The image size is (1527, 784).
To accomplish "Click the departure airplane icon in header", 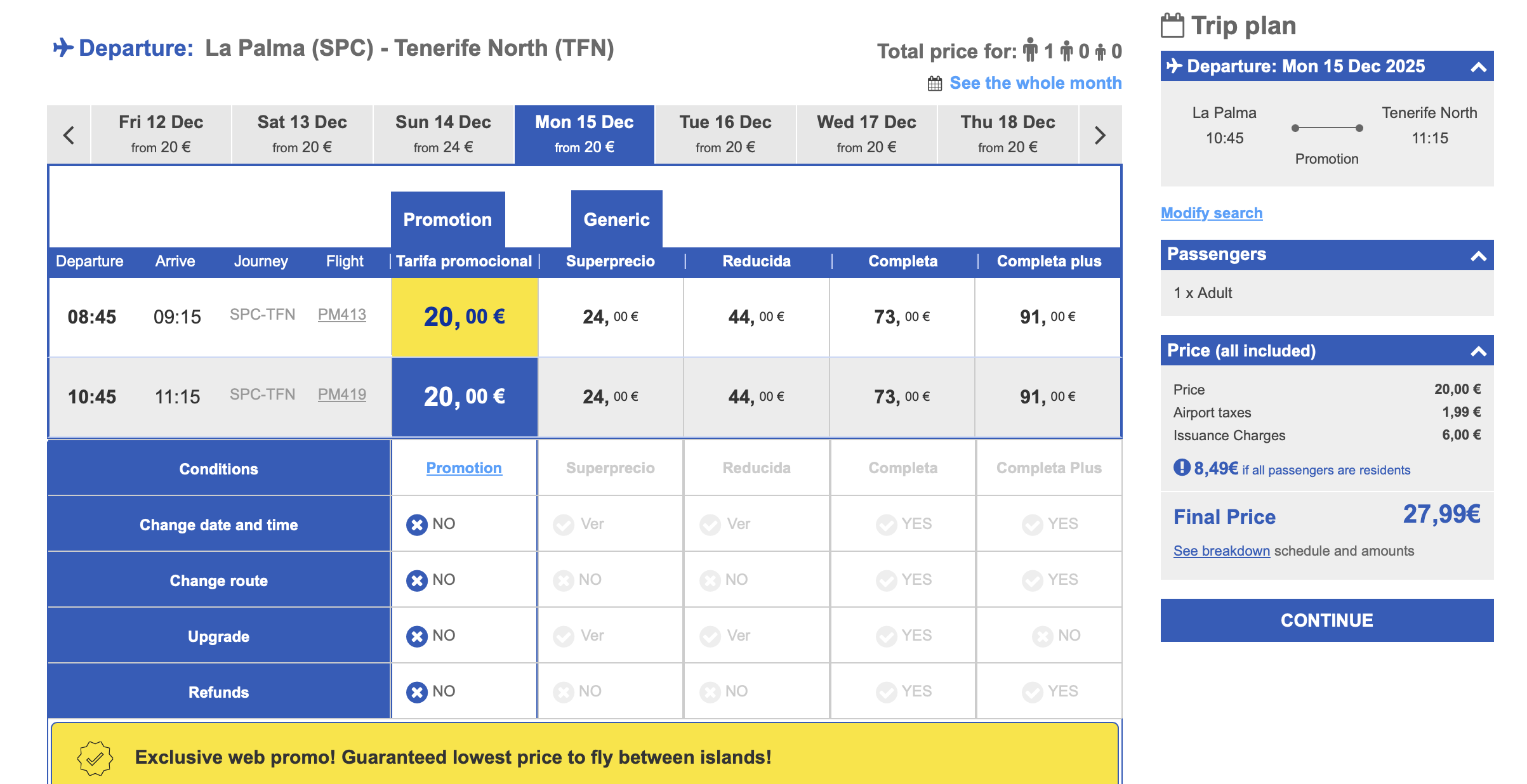I will (x=63, y=48).
